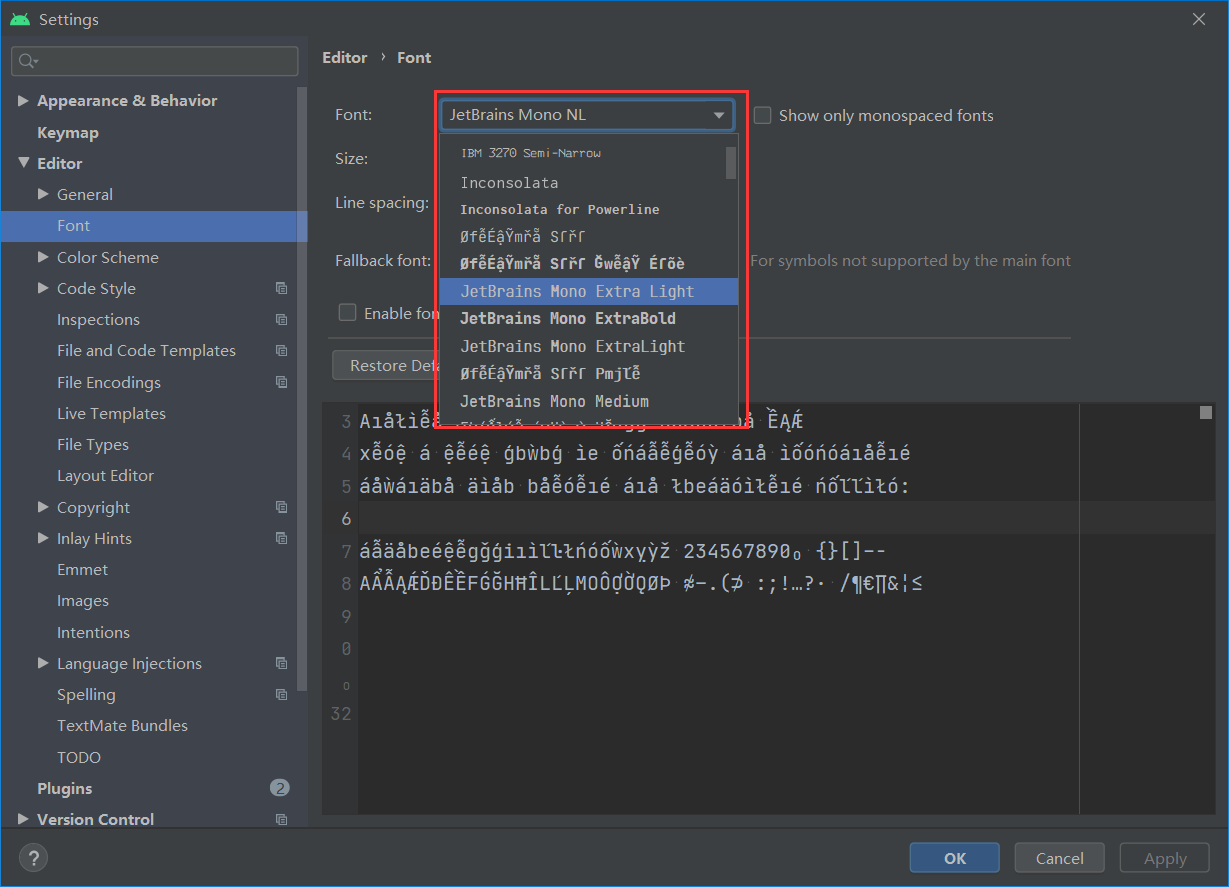The image size is (1229, 887).
Task: Click the icon beside File and Code Templates
Action: (281, 350)
